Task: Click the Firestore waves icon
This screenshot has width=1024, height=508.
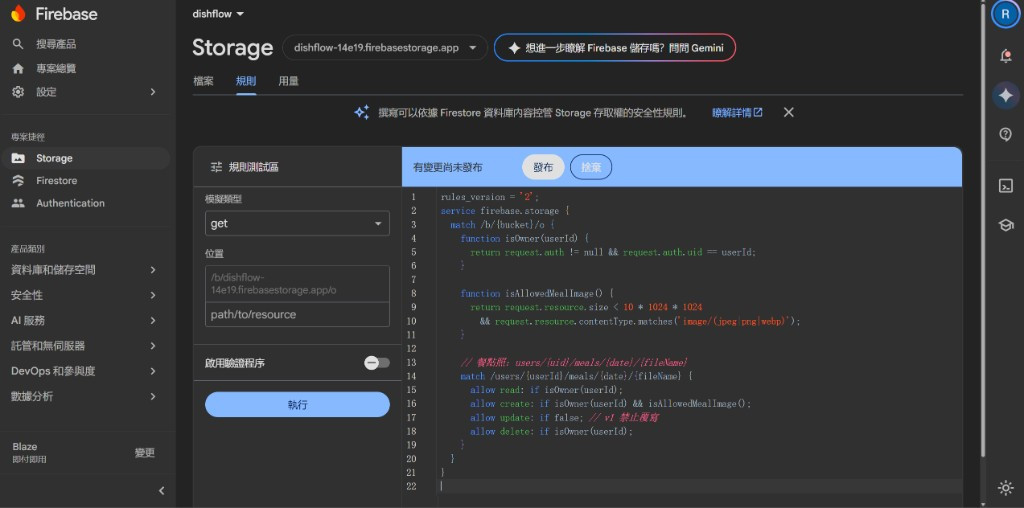Action: coord(18,181)
